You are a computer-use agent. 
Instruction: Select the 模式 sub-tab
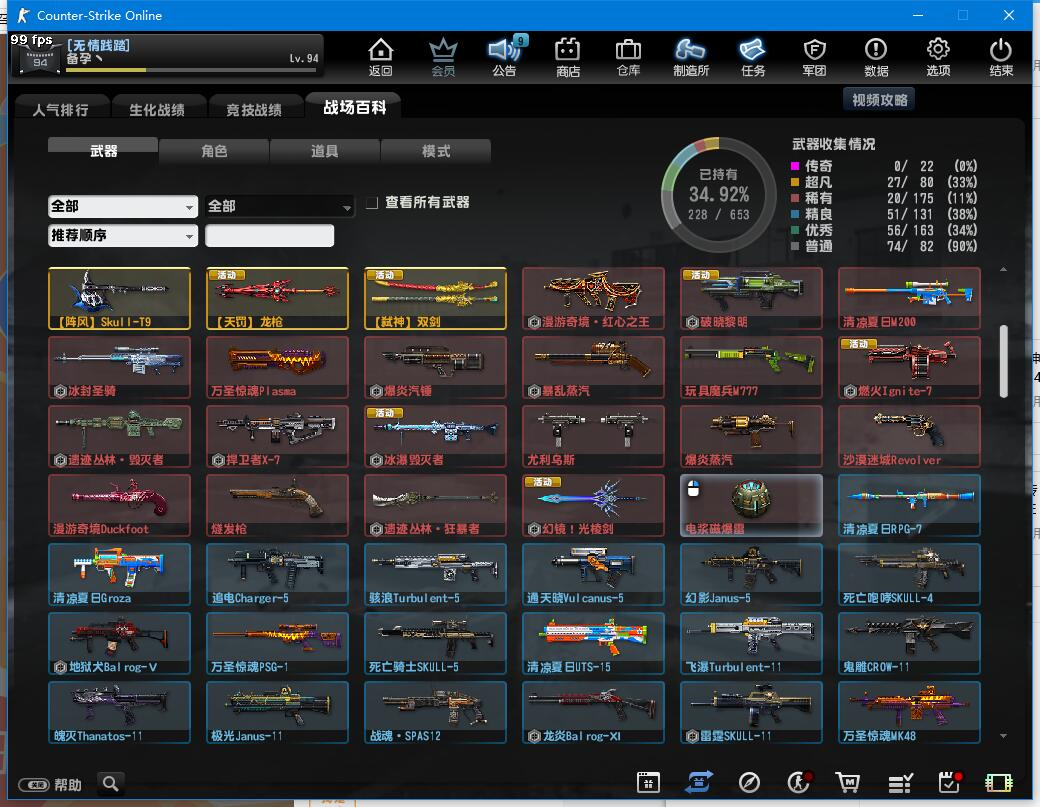click(x=436, y=151)
